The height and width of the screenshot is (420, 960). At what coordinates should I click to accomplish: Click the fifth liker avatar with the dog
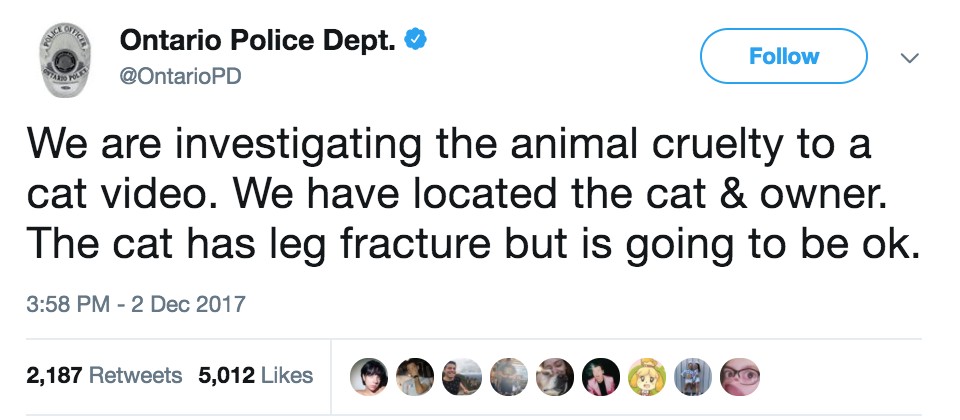tap(554, 376)
